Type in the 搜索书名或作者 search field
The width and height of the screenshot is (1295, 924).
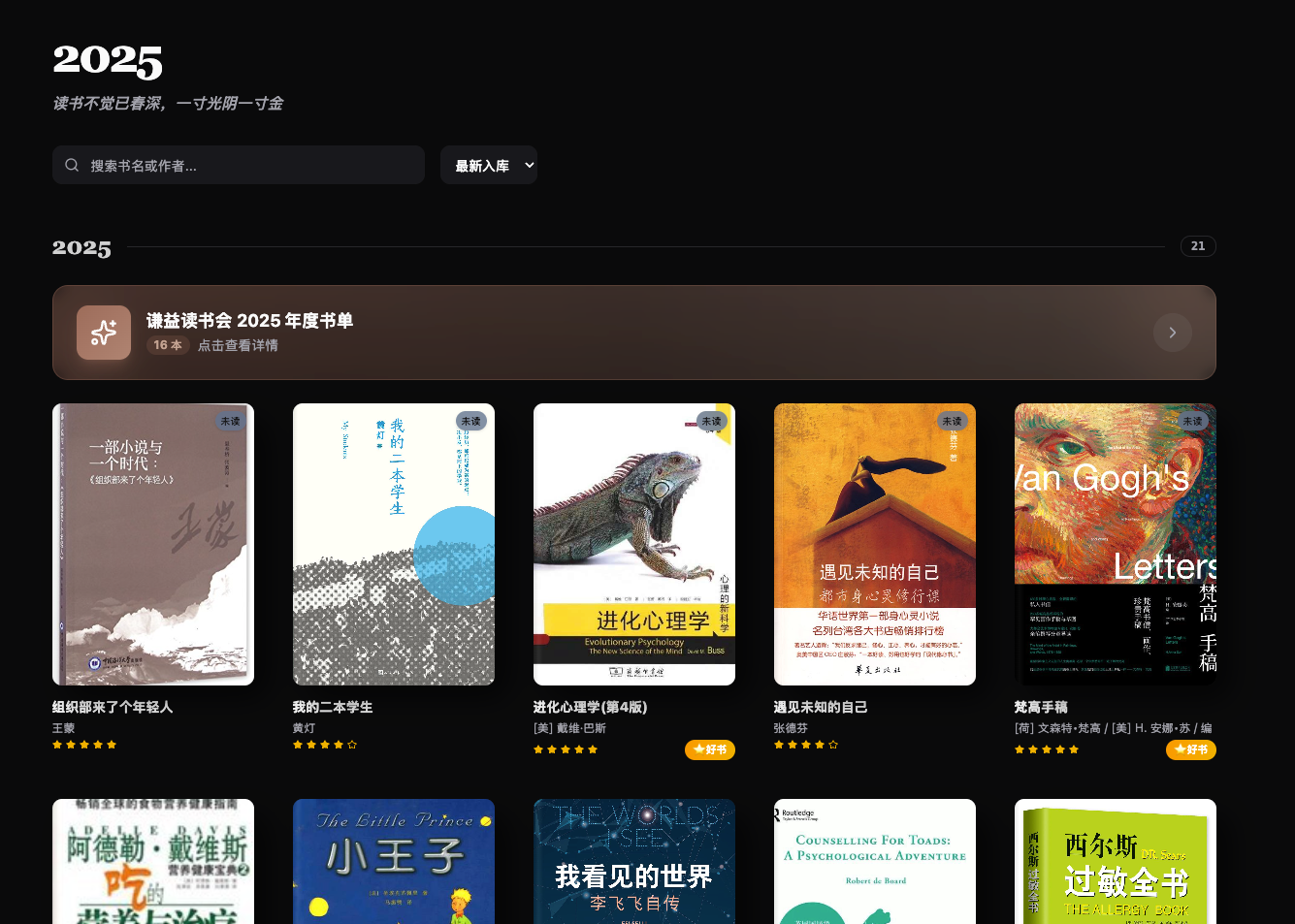click(x=252, y=166)
